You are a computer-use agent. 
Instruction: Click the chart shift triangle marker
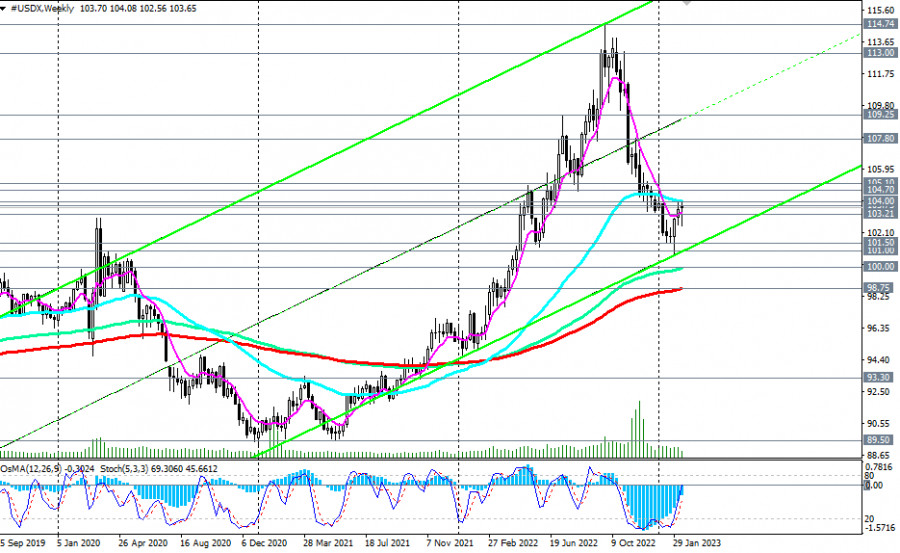point(686,3)
